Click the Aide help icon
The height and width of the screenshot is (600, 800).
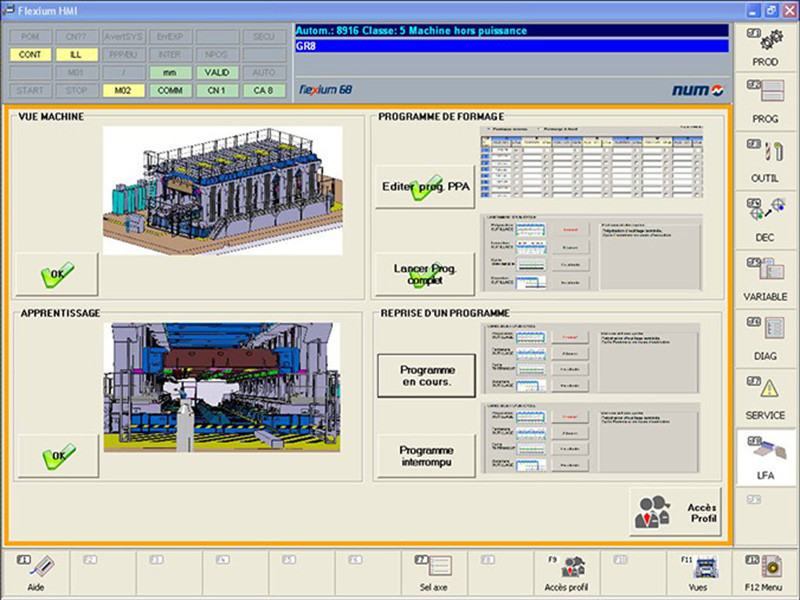pyautogui.click(x=37, y=572)
